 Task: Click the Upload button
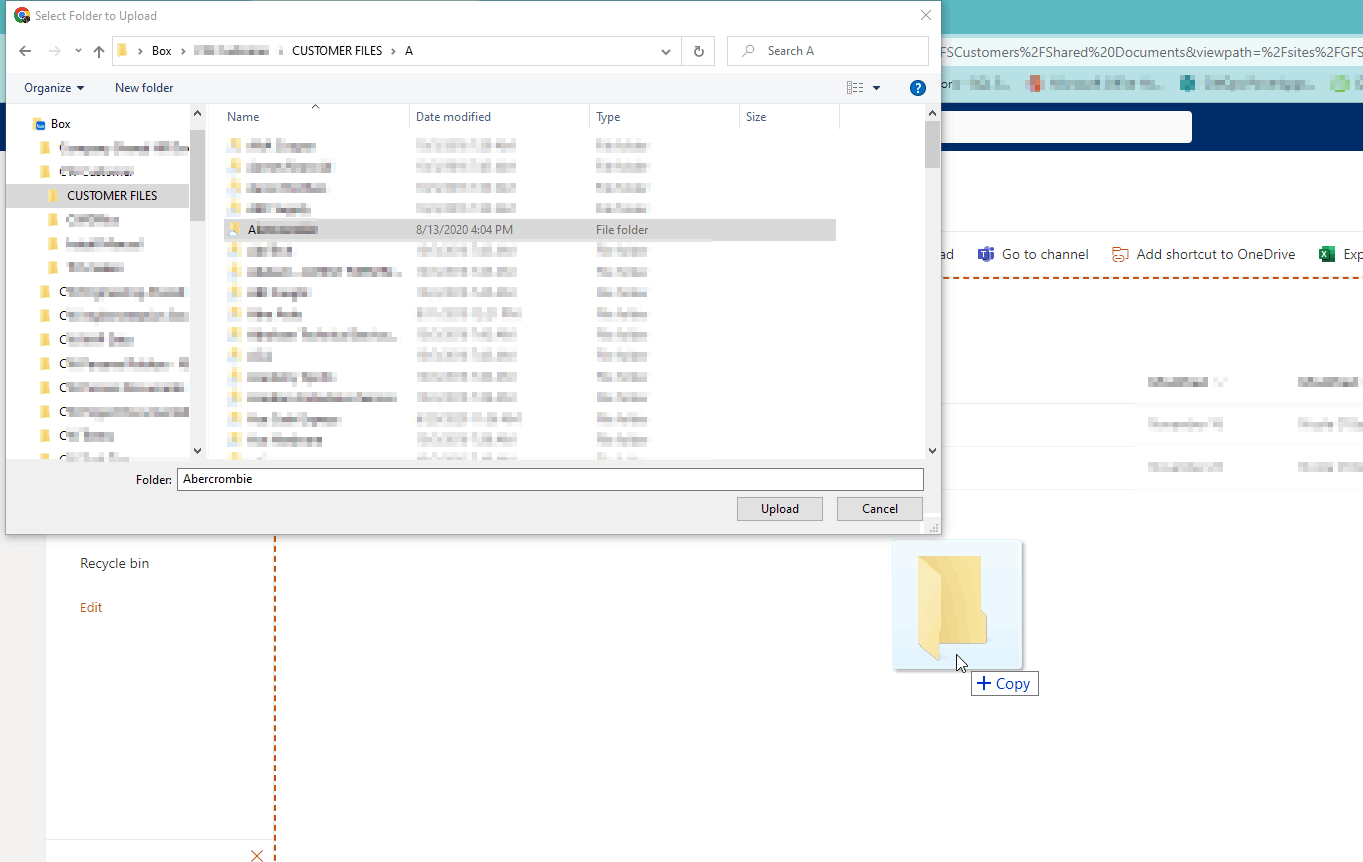click(x=779, y=508)
